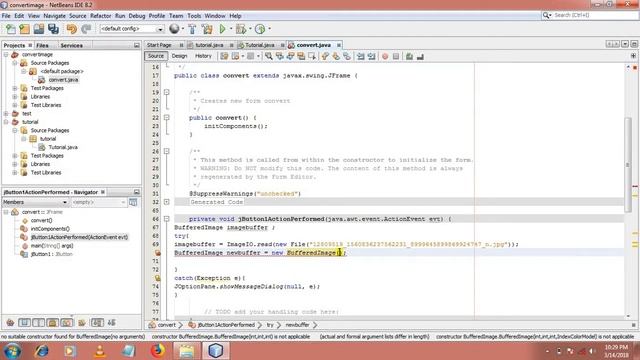Click the Open Project toolbar icon
Screen dimensions: 640x360
coord(39,29)
